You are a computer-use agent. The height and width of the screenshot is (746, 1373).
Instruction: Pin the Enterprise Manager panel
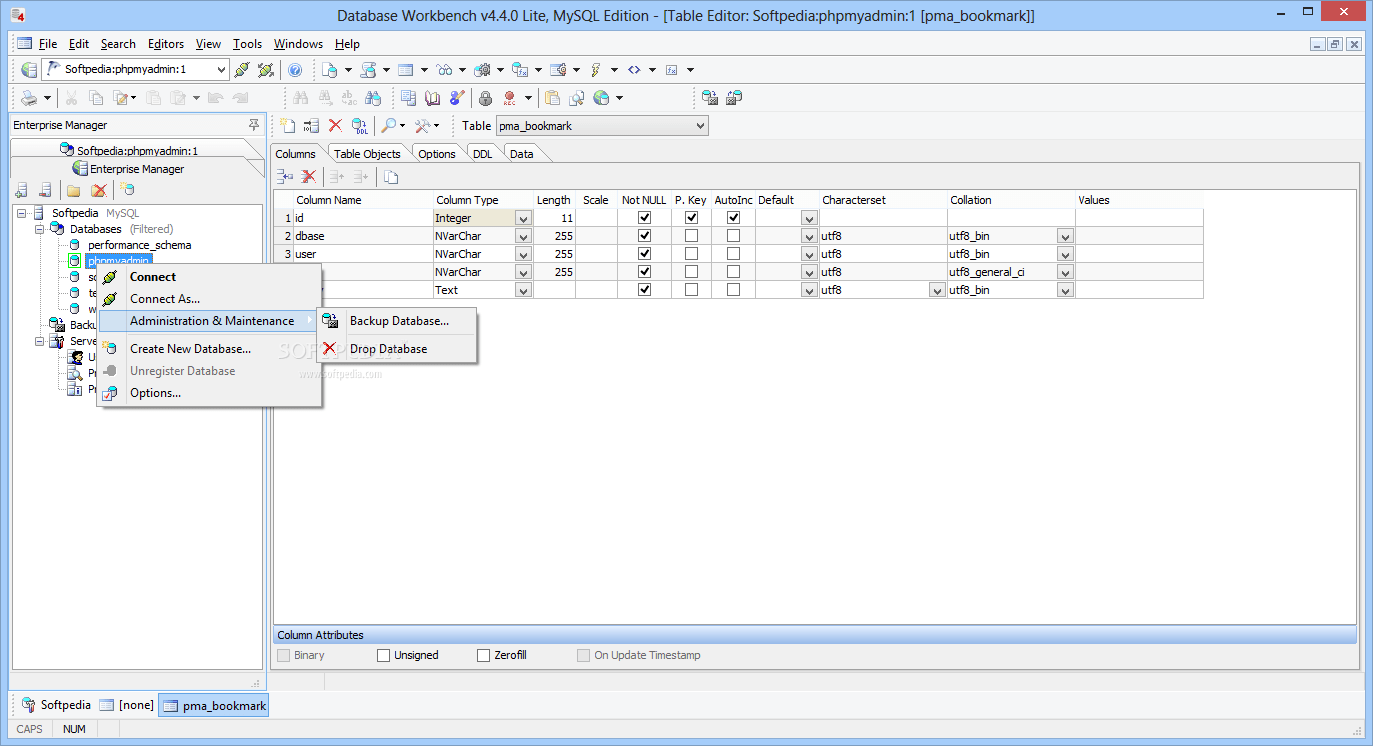(x=254, y=125)
